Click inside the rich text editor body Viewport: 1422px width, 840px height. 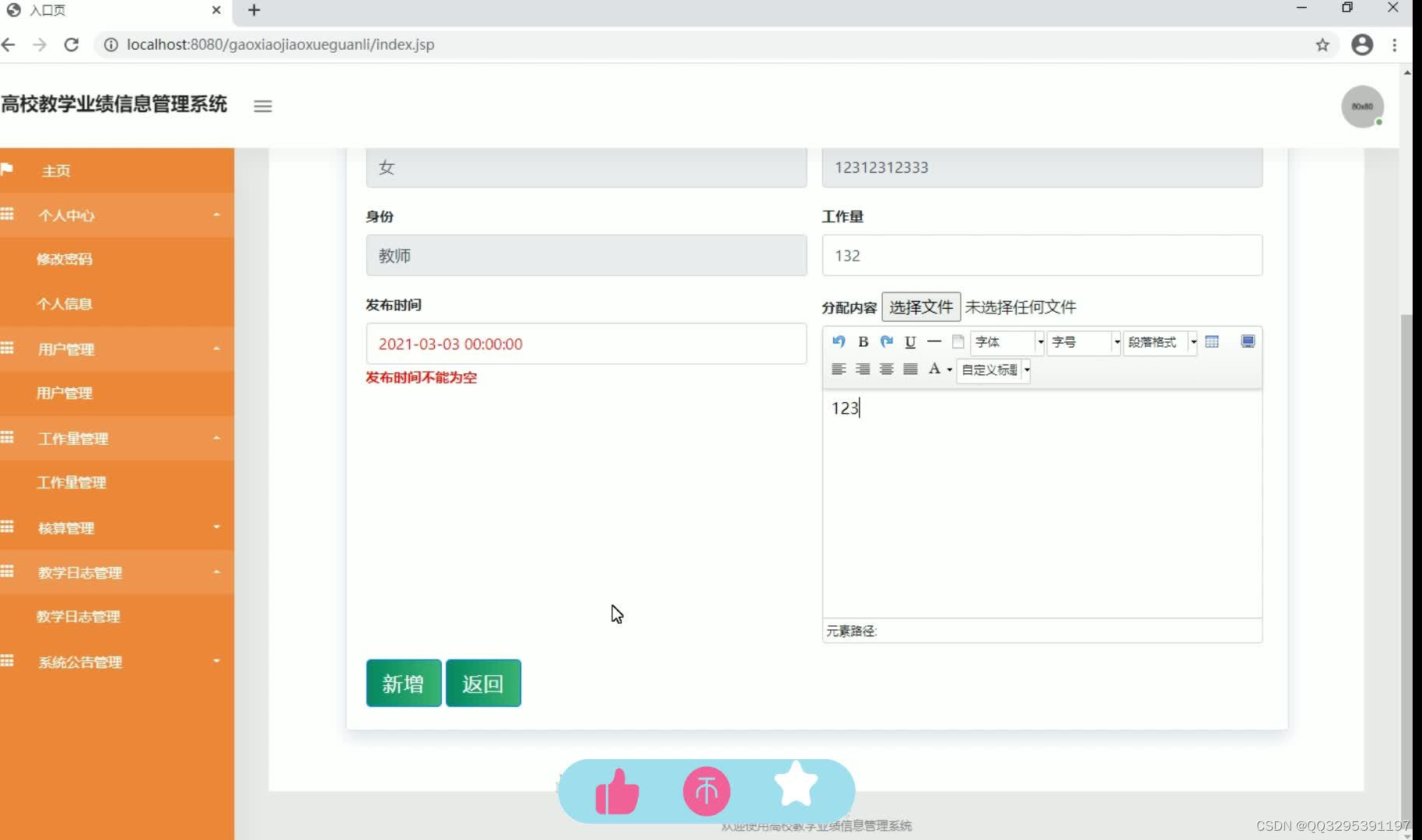tap(1042, 503)
